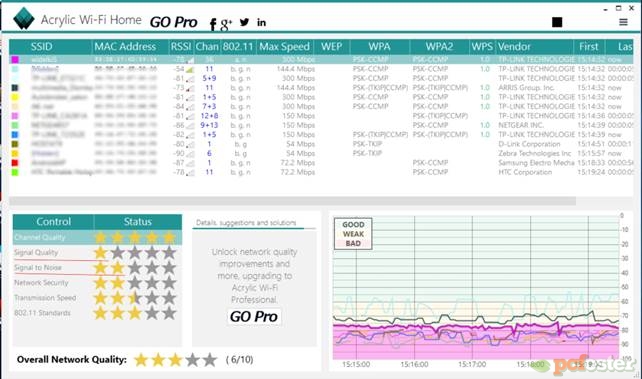Sort by Max Speed column header
The height and width of the screenshot is (379, 642).
(x=285, y=47)
